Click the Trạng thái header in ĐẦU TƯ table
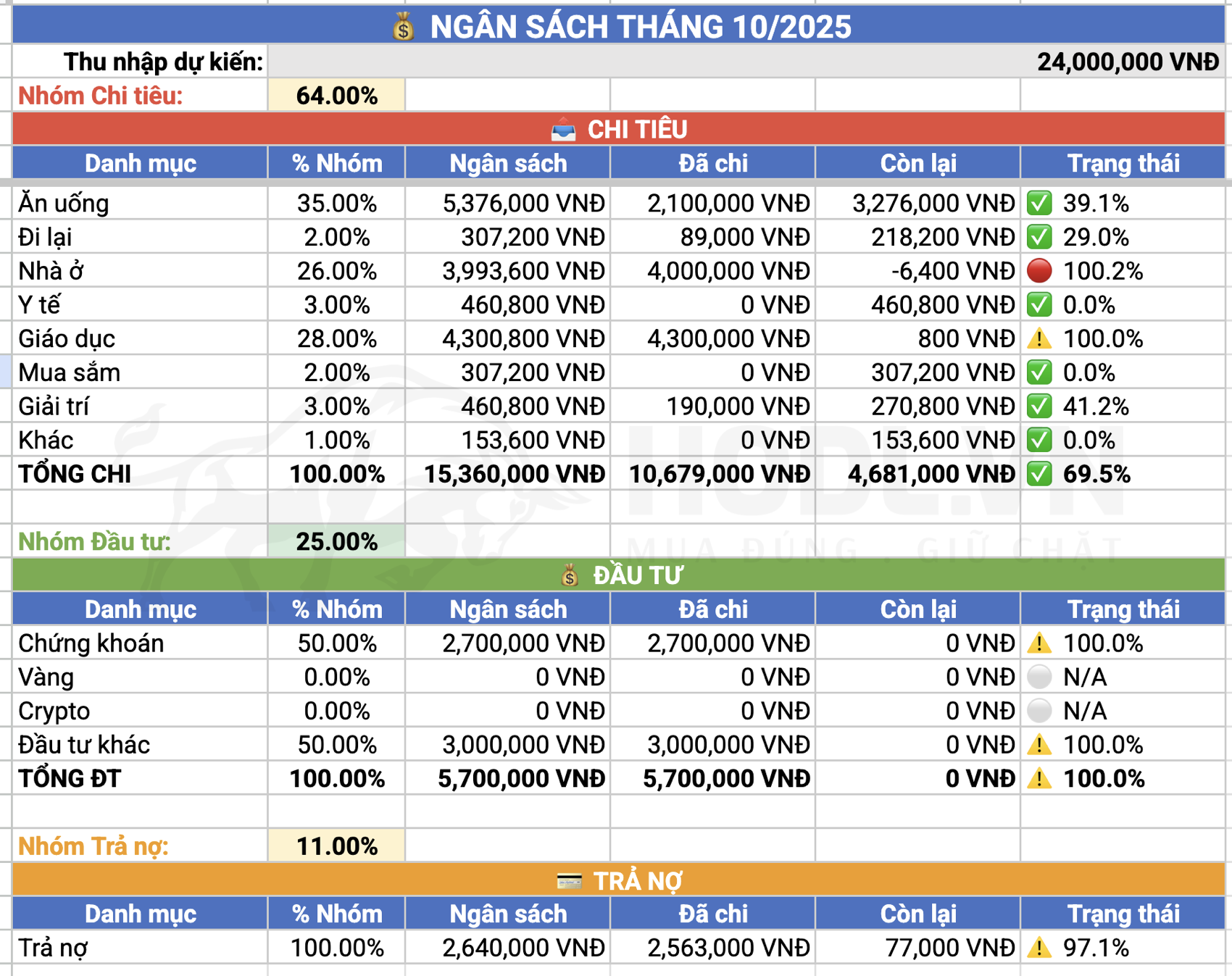Viewport: 1232px width, 976px height. (x=1123, y=609)
